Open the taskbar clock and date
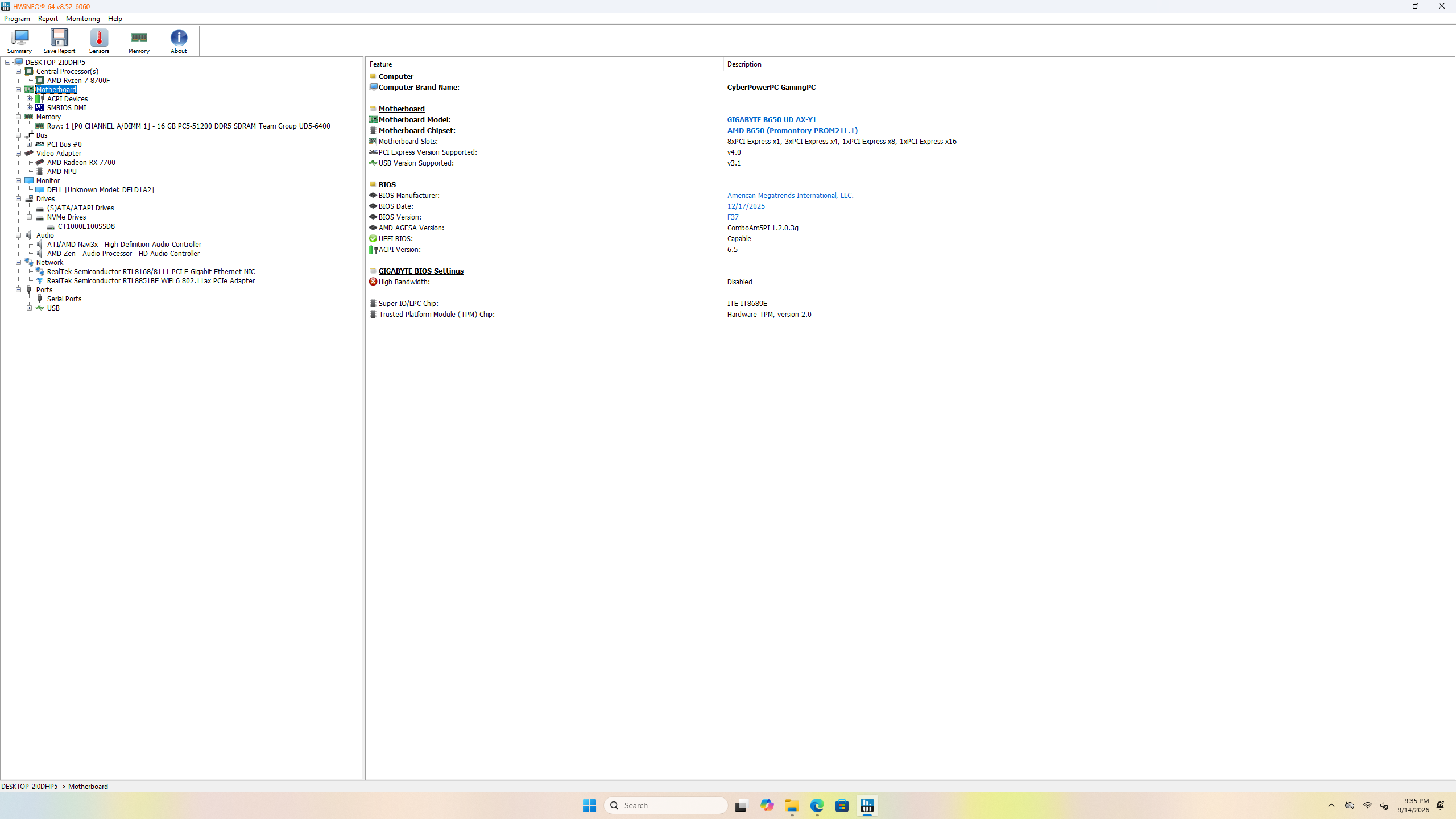 pos(1413,805)
